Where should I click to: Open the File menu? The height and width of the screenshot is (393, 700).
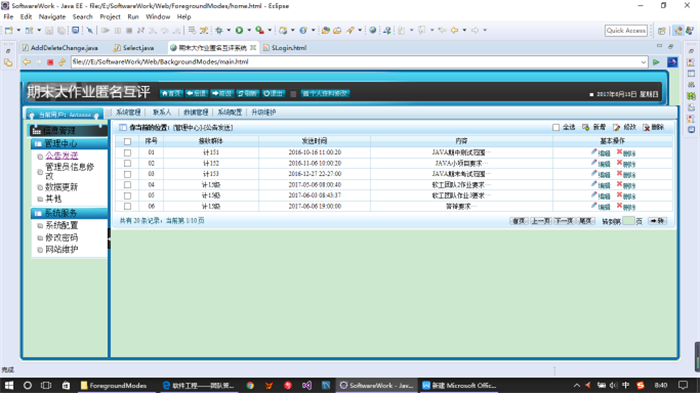8,17
